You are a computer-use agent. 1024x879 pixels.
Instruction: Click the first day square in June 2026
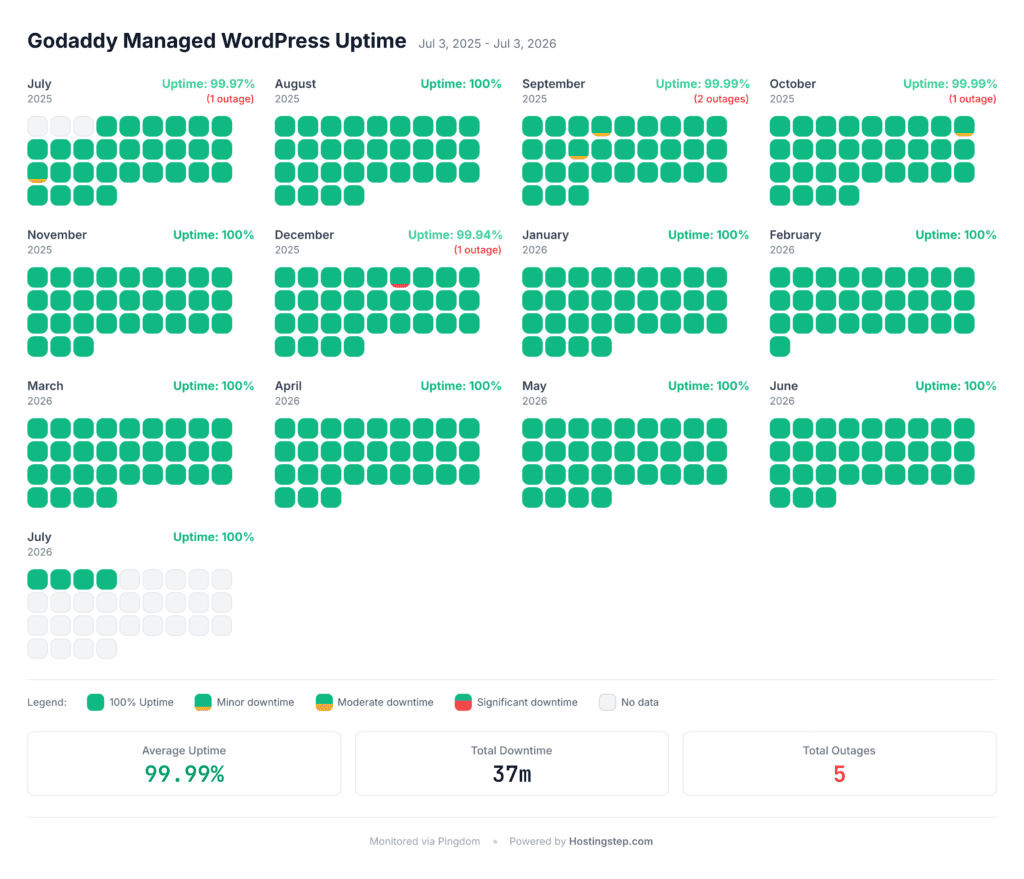780,428
